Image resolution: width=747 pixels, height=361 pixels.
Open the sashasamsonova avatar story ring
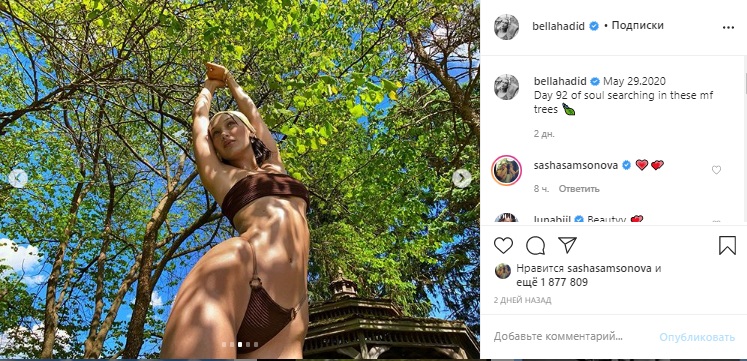coord(506,170)
